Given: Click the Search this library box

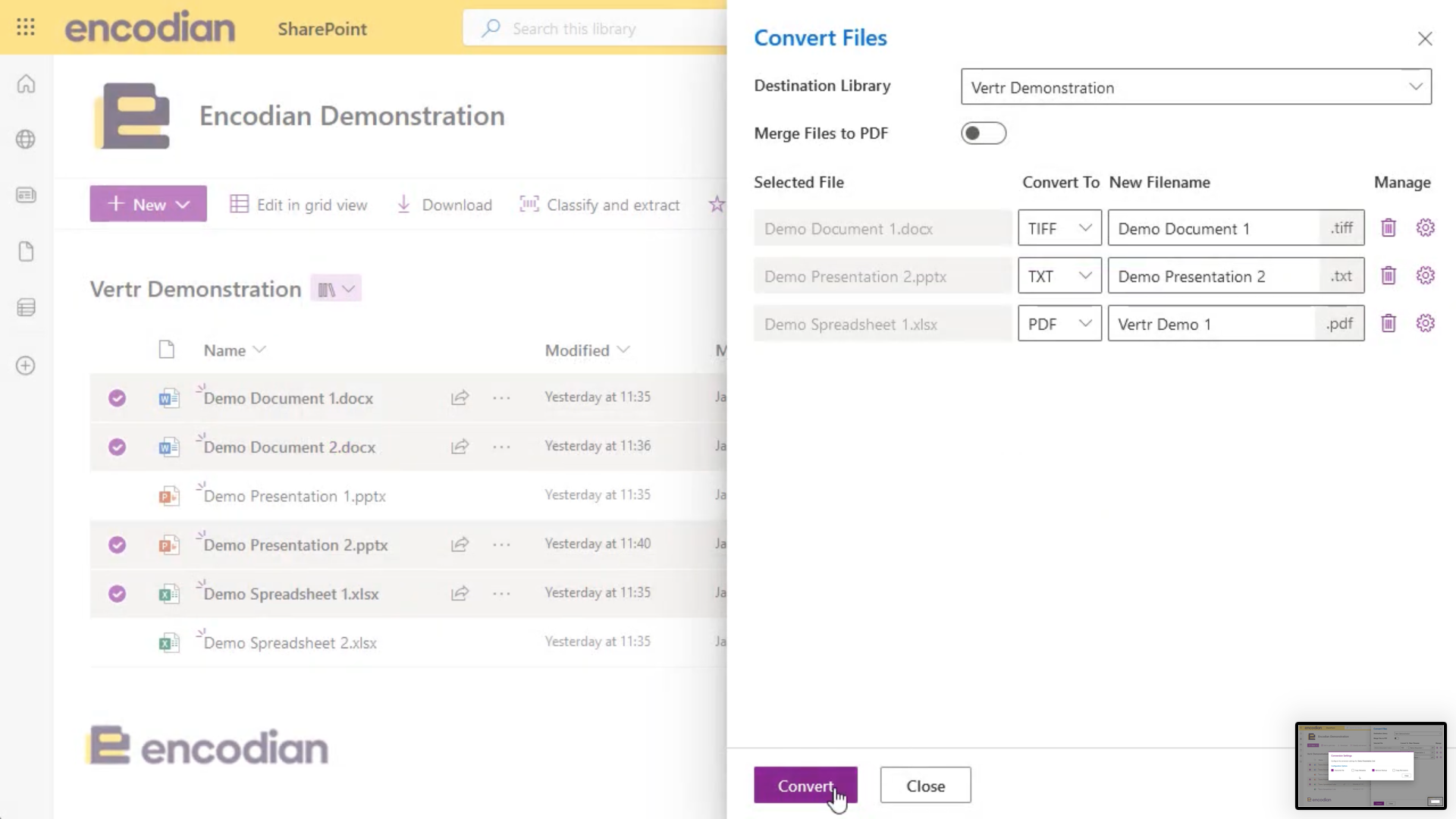Looking at the screenshot, I should [595, 29].
